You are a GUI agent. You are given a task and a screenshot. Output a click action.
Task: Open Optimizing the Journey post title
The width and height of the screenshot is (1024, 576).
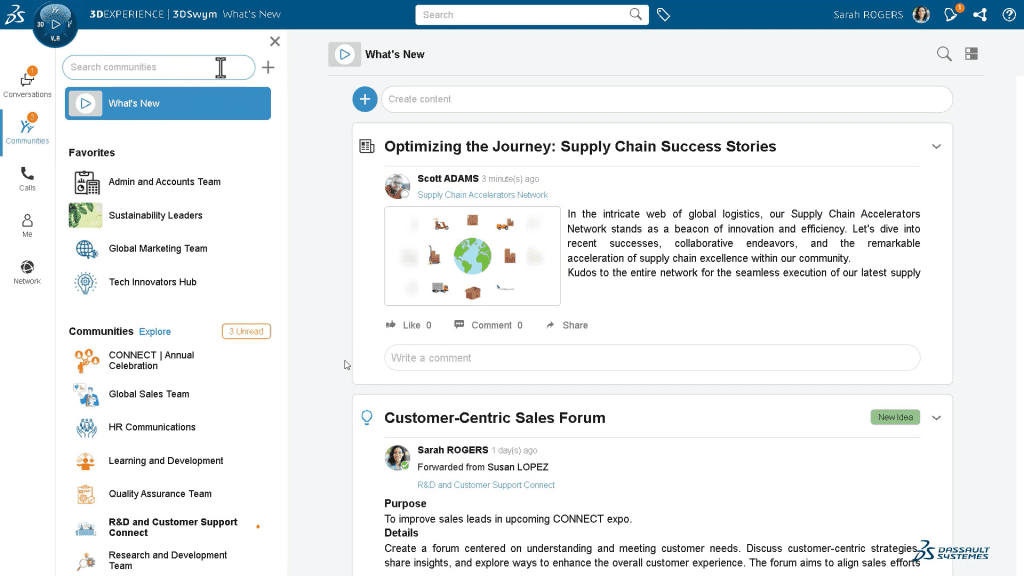click(x=580, y=146)
